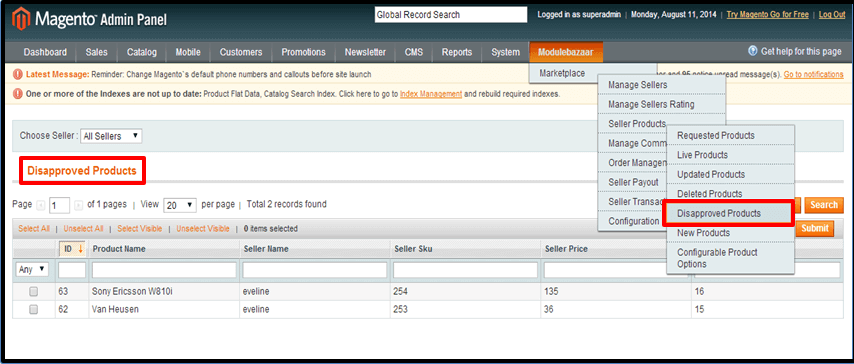Click Go to notifications link

click(813, 74)
